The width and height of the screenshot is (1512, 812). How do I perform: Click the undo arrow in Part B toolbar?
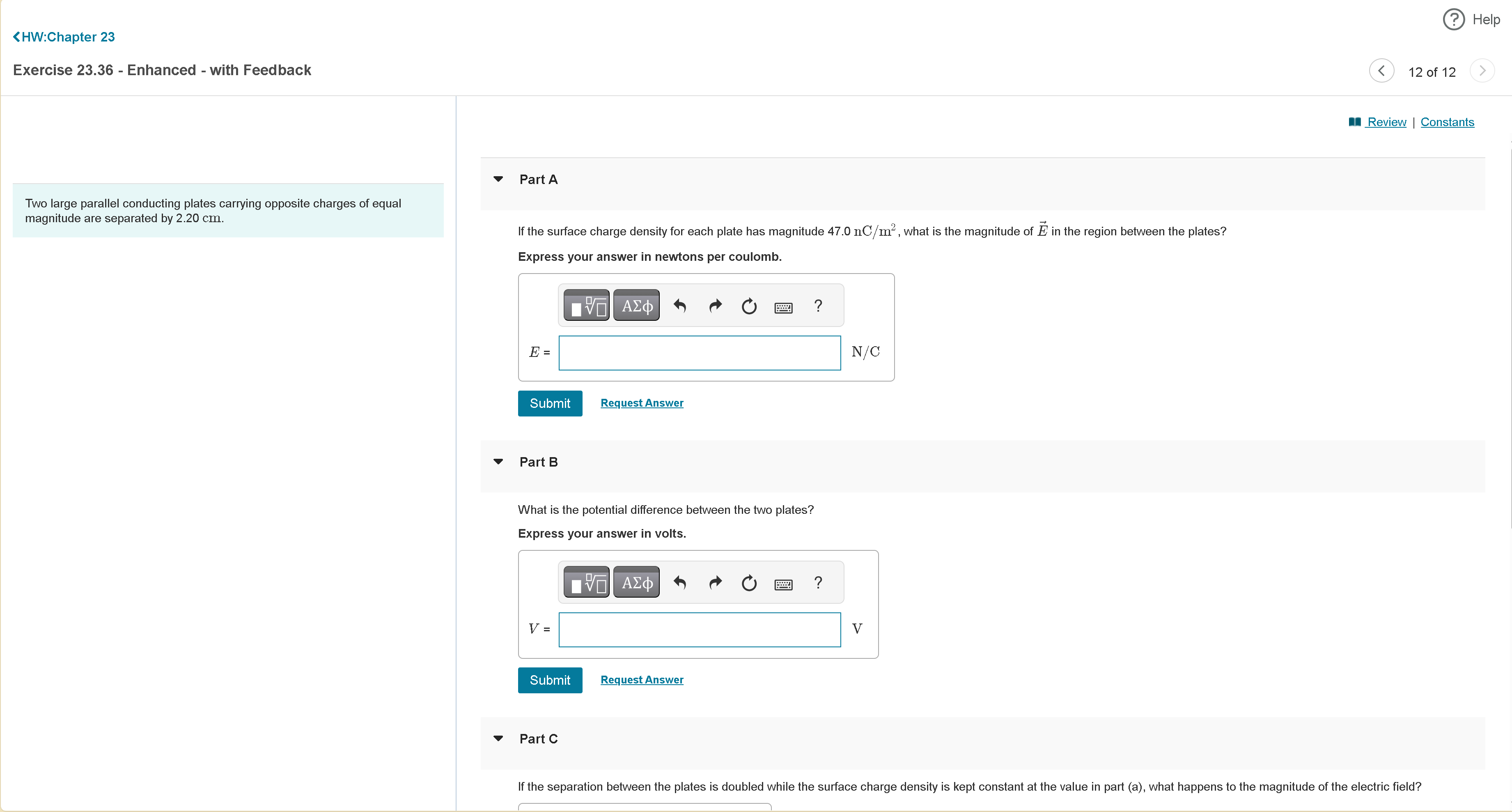(x=680, y=582)
